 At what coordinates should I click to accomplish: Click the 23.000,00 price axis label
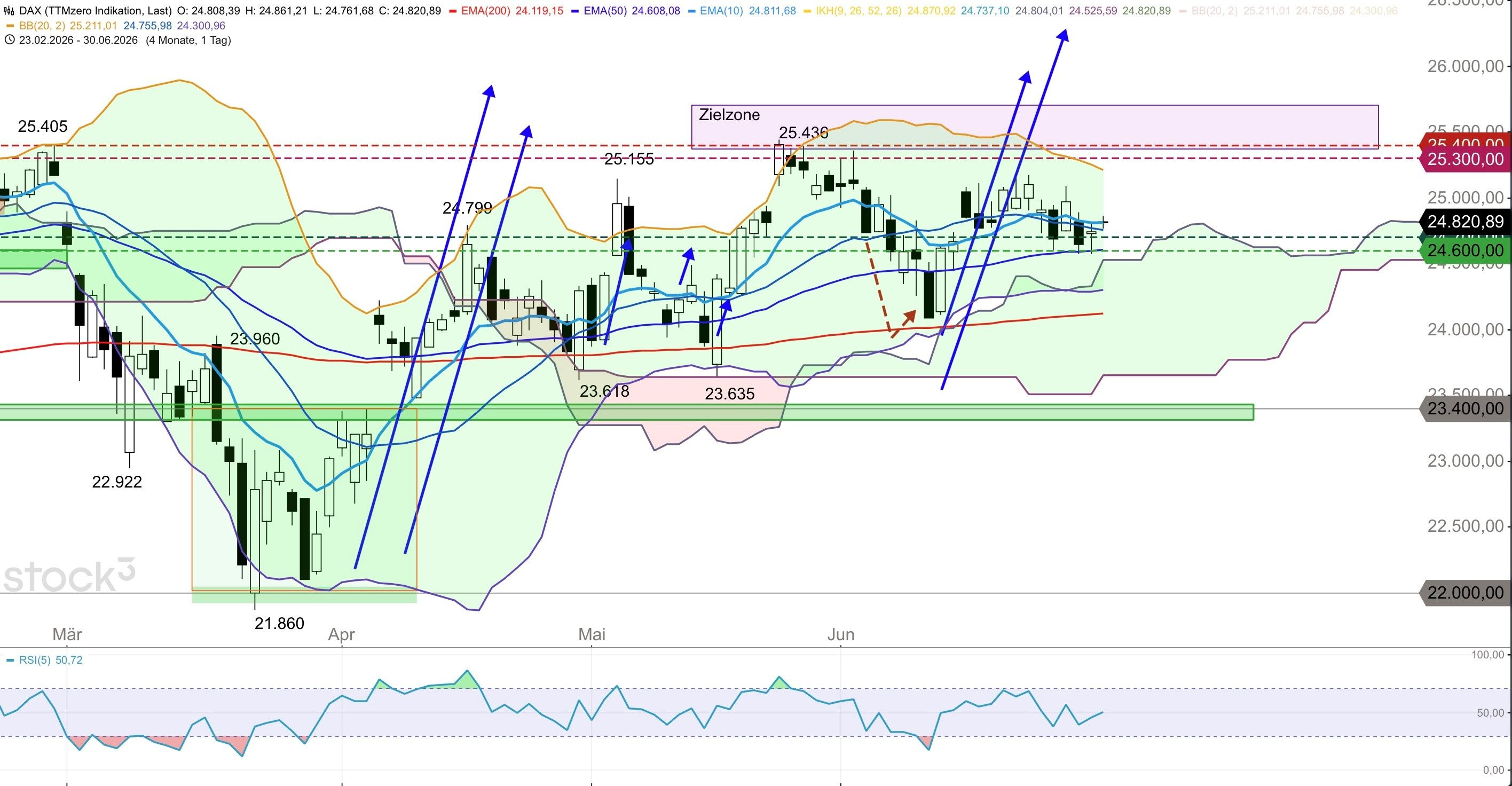[x=1466, y=461]
